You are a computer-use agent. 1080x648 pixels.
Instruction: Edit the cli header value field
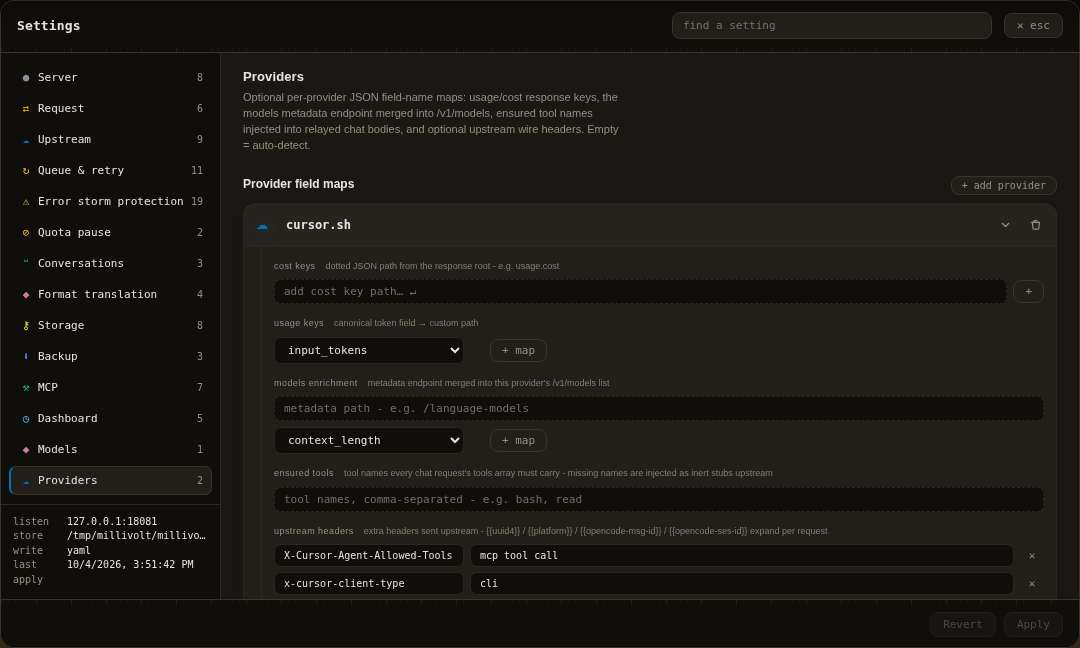pos(741,584)
